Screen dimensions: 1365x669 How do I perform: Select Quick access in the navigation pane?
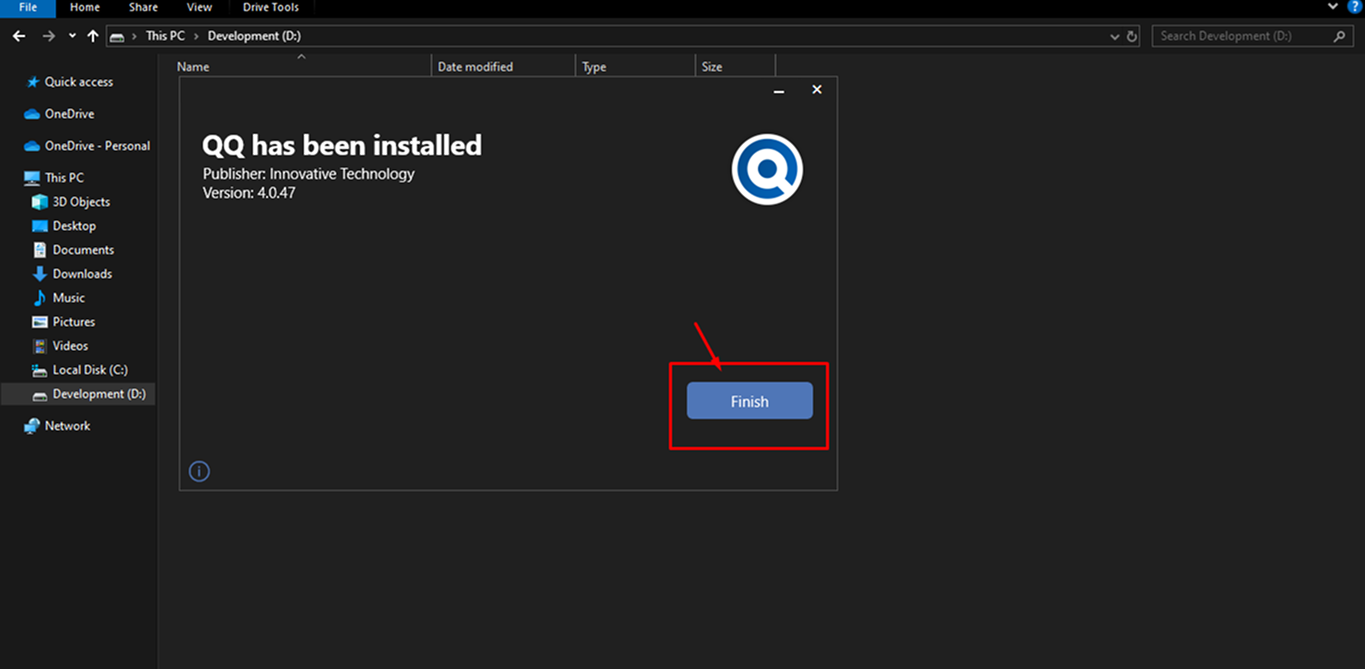pos(79,82)
